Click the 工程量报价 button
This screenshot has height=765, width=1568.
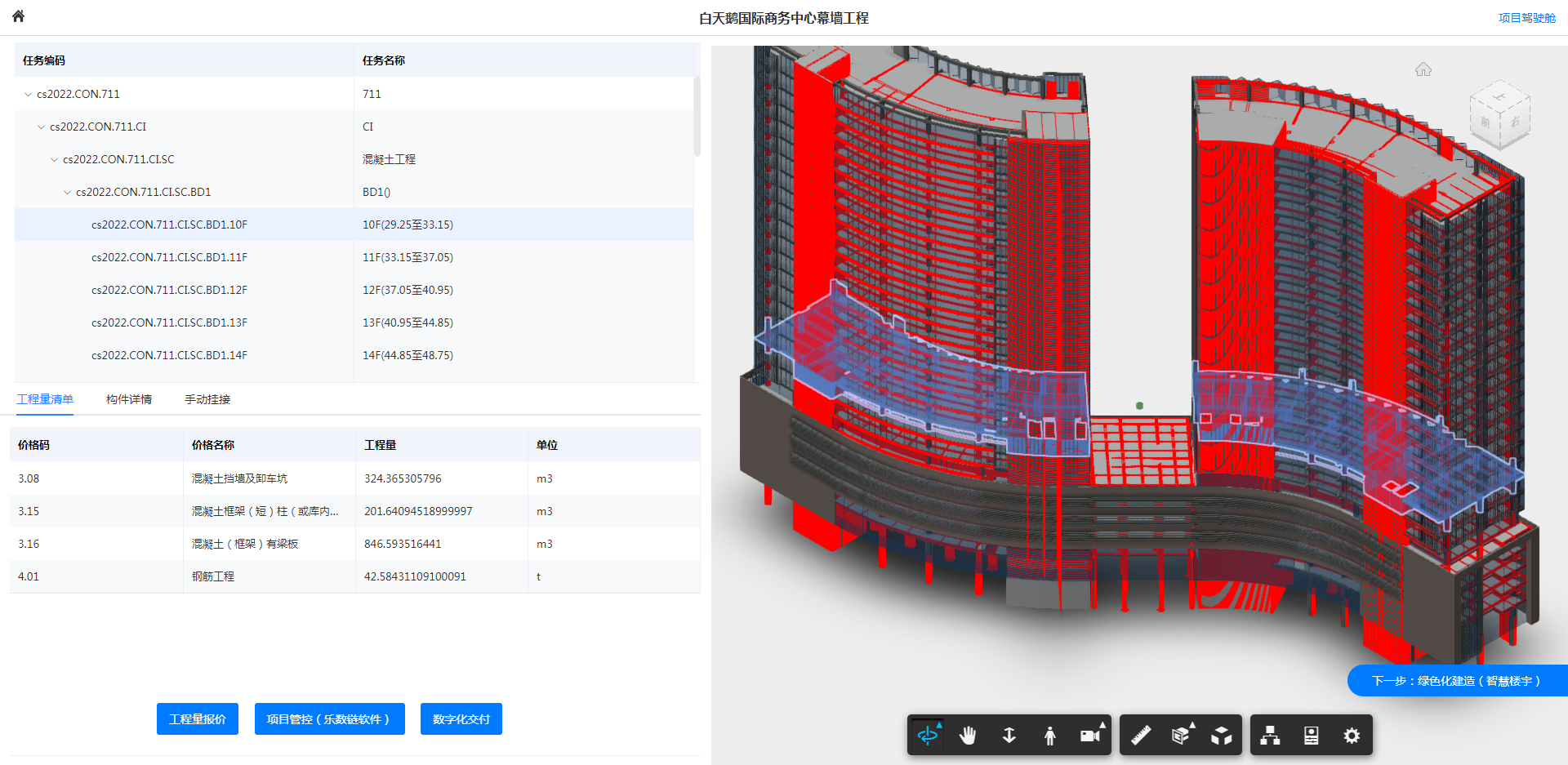[x=198, y=719]
